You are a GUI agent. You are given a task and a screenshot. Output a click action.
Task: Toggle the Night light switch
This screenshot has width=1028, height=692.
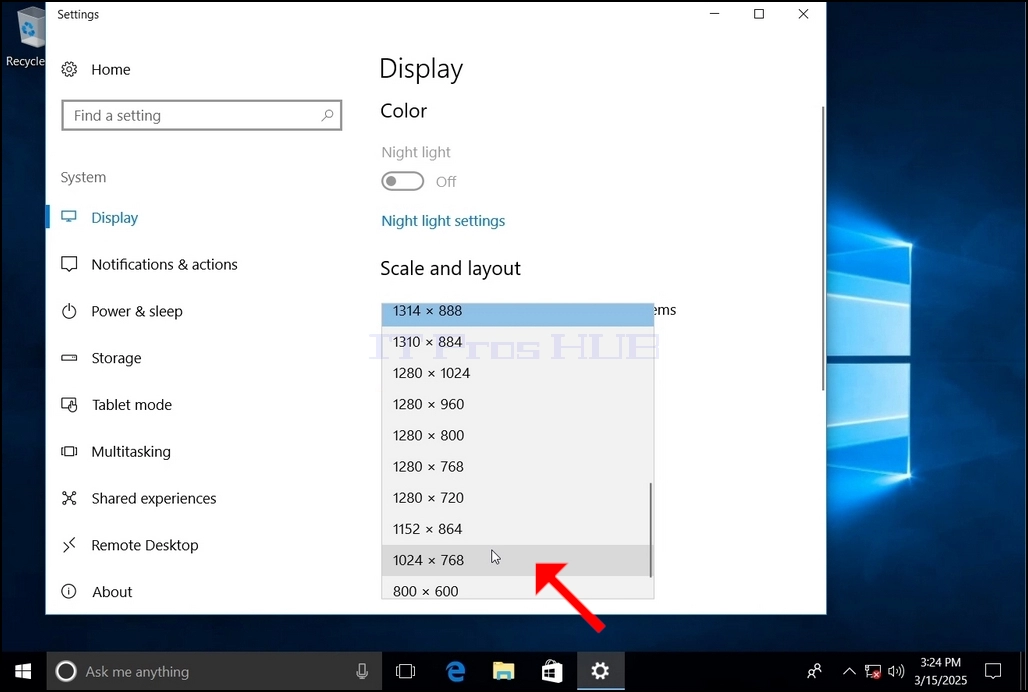coord(403,181)
